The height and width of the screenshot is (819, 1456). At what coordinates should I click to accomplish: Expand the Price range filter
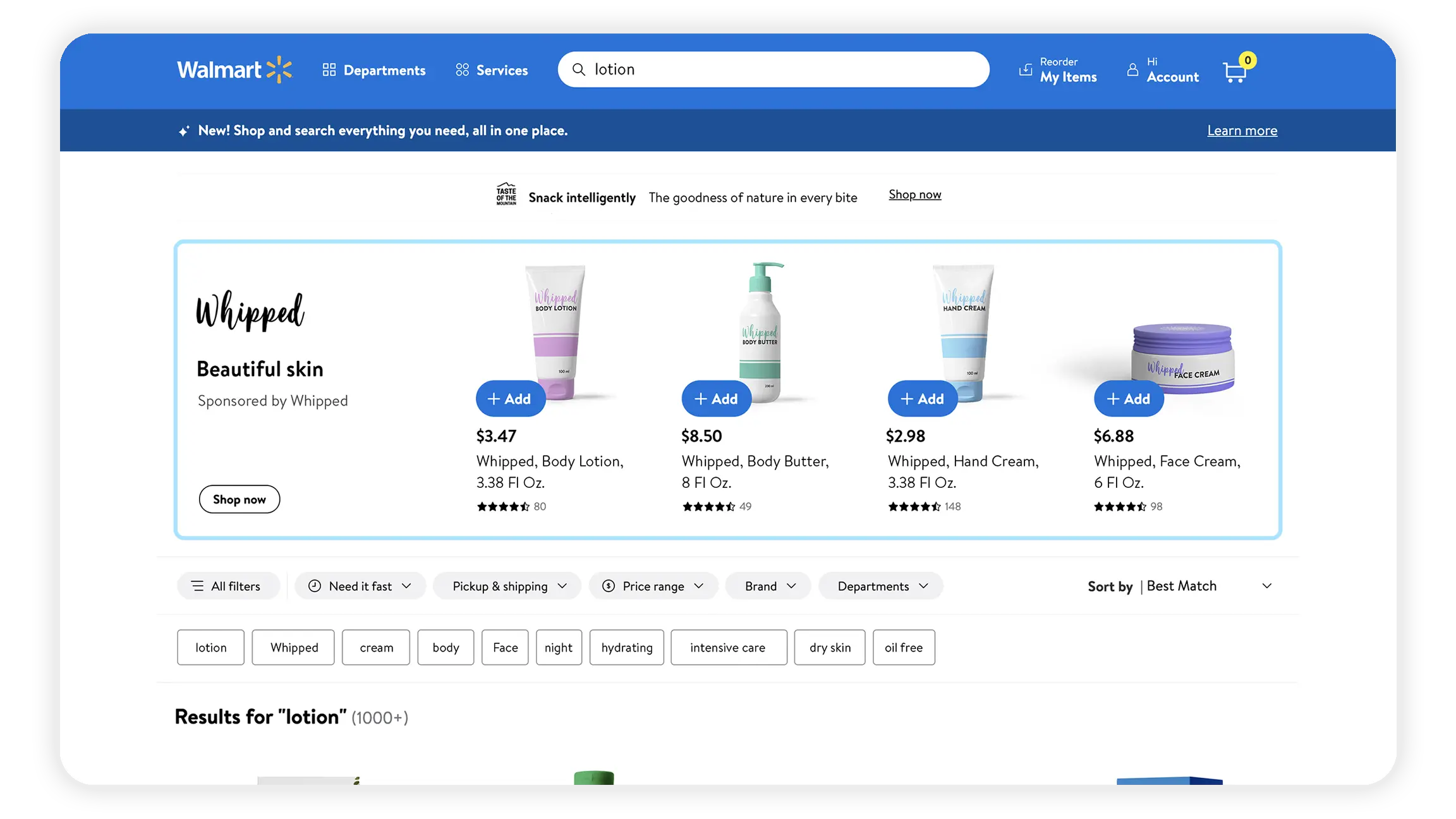click(x=653, y=586)
